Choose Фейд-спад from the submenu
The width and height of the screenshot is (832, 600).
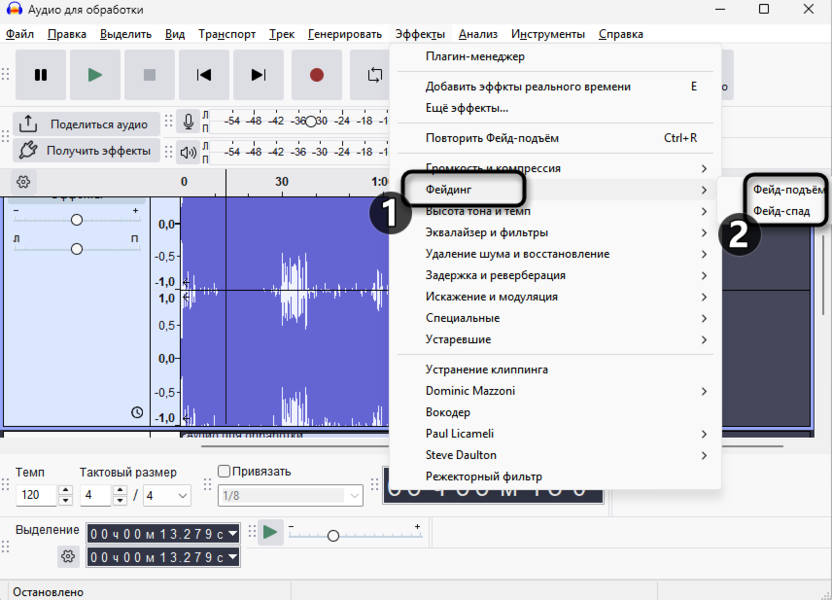tap(781, 211)
